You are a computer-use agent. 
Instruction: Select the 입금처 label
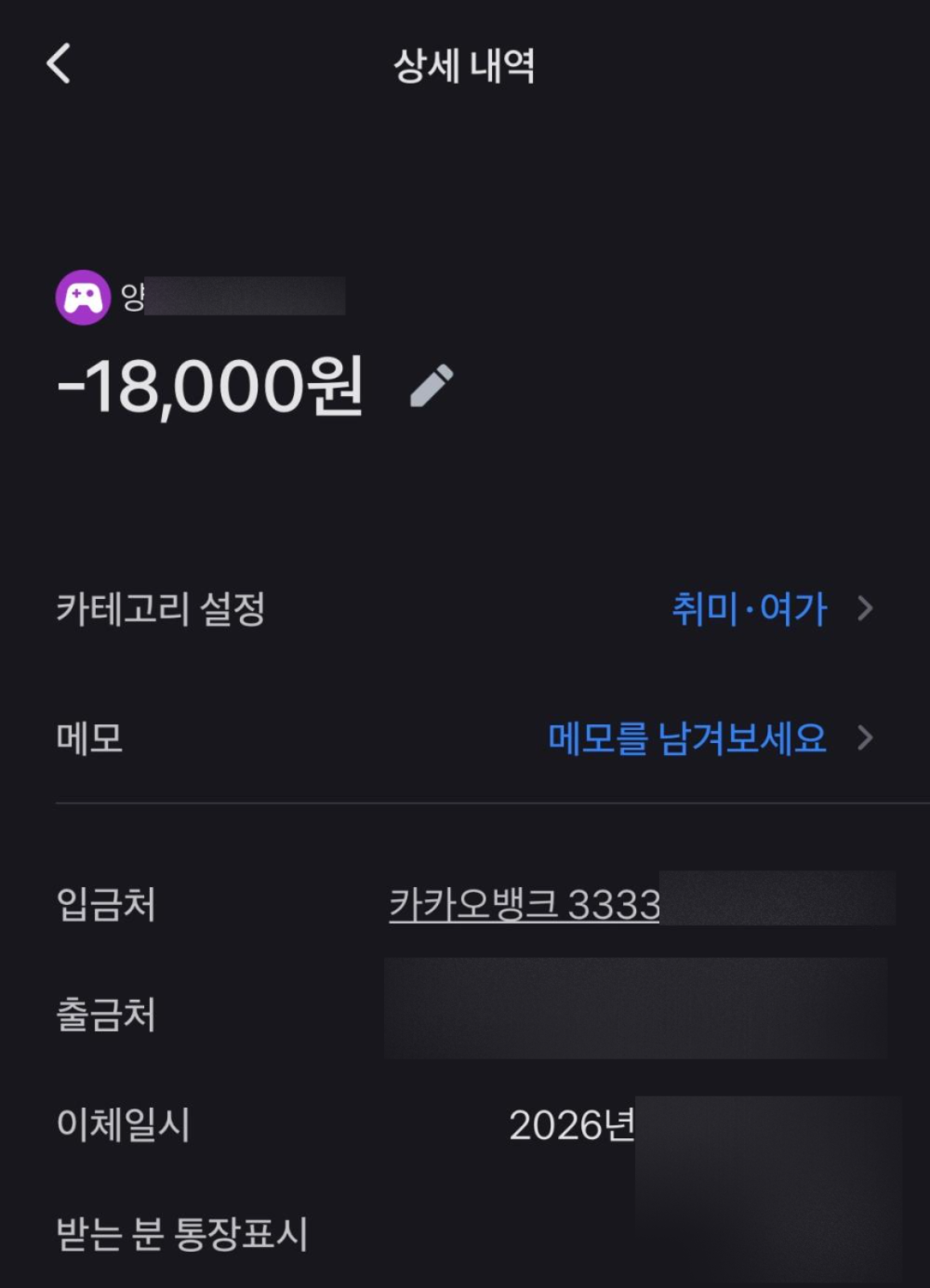pos(106,904)
